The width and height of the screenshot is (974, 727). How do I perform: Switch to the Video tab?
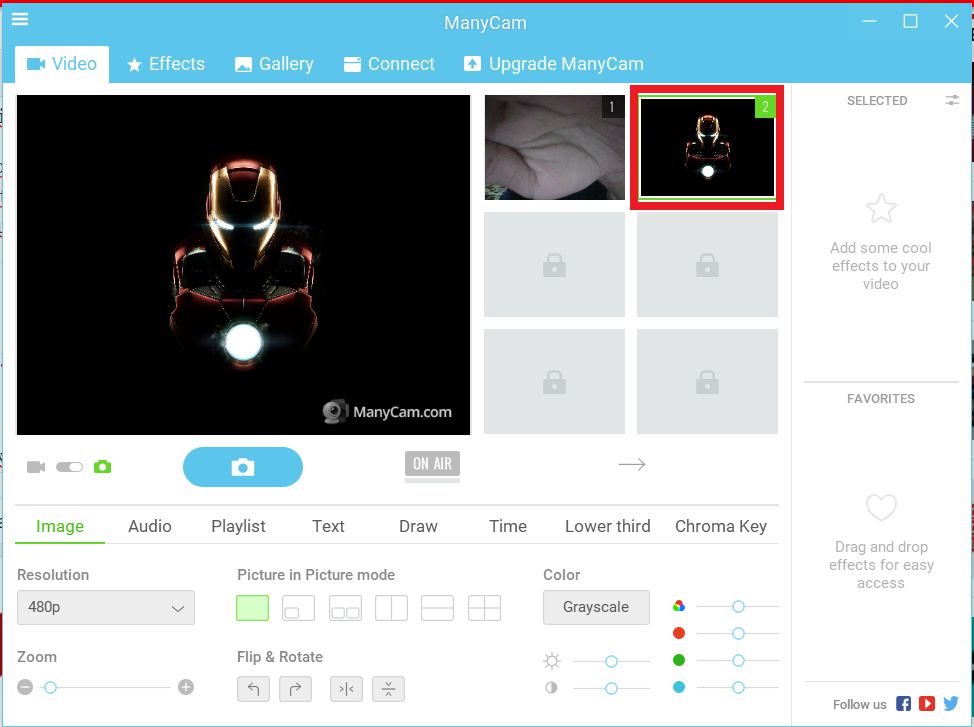pyautogui.click(x=62, y=64)
